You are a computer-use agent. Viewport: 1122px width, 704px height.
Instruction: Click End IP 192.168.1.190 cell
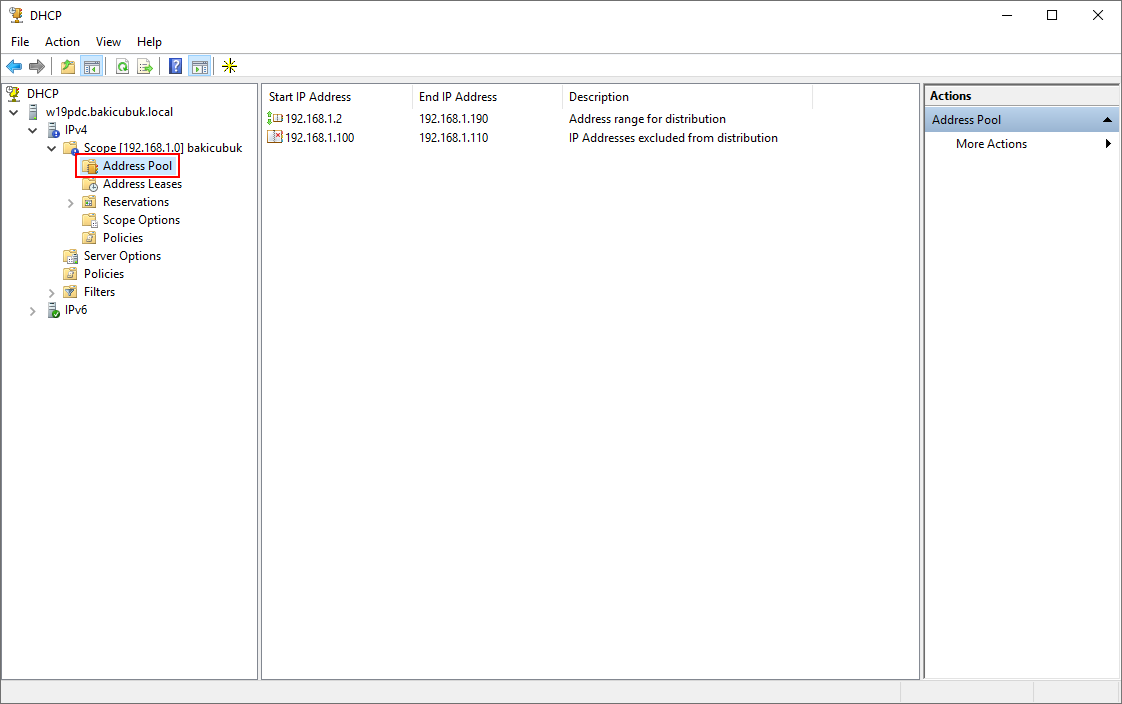[454, 119]
